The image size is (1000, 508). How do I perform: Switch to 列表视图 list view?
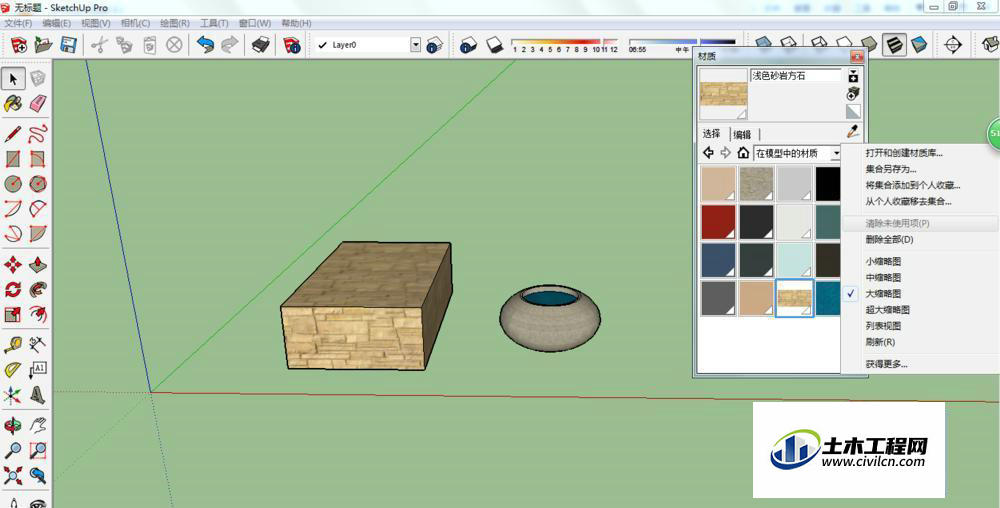(883, 326)
